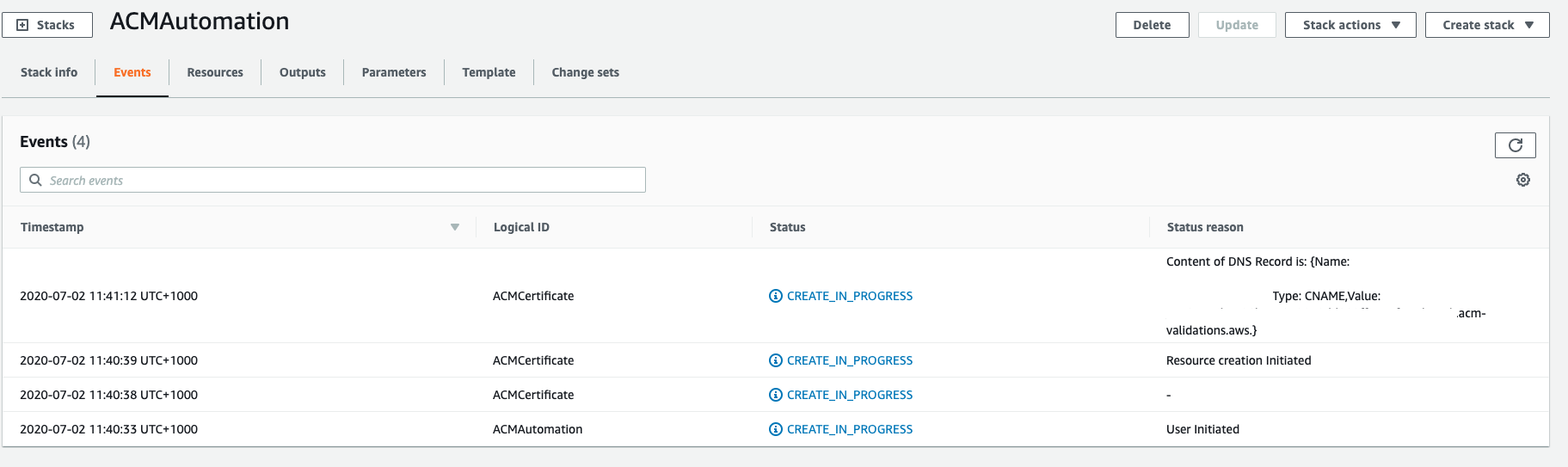
Task: Click the search magnifier icon
Action: 35,180
